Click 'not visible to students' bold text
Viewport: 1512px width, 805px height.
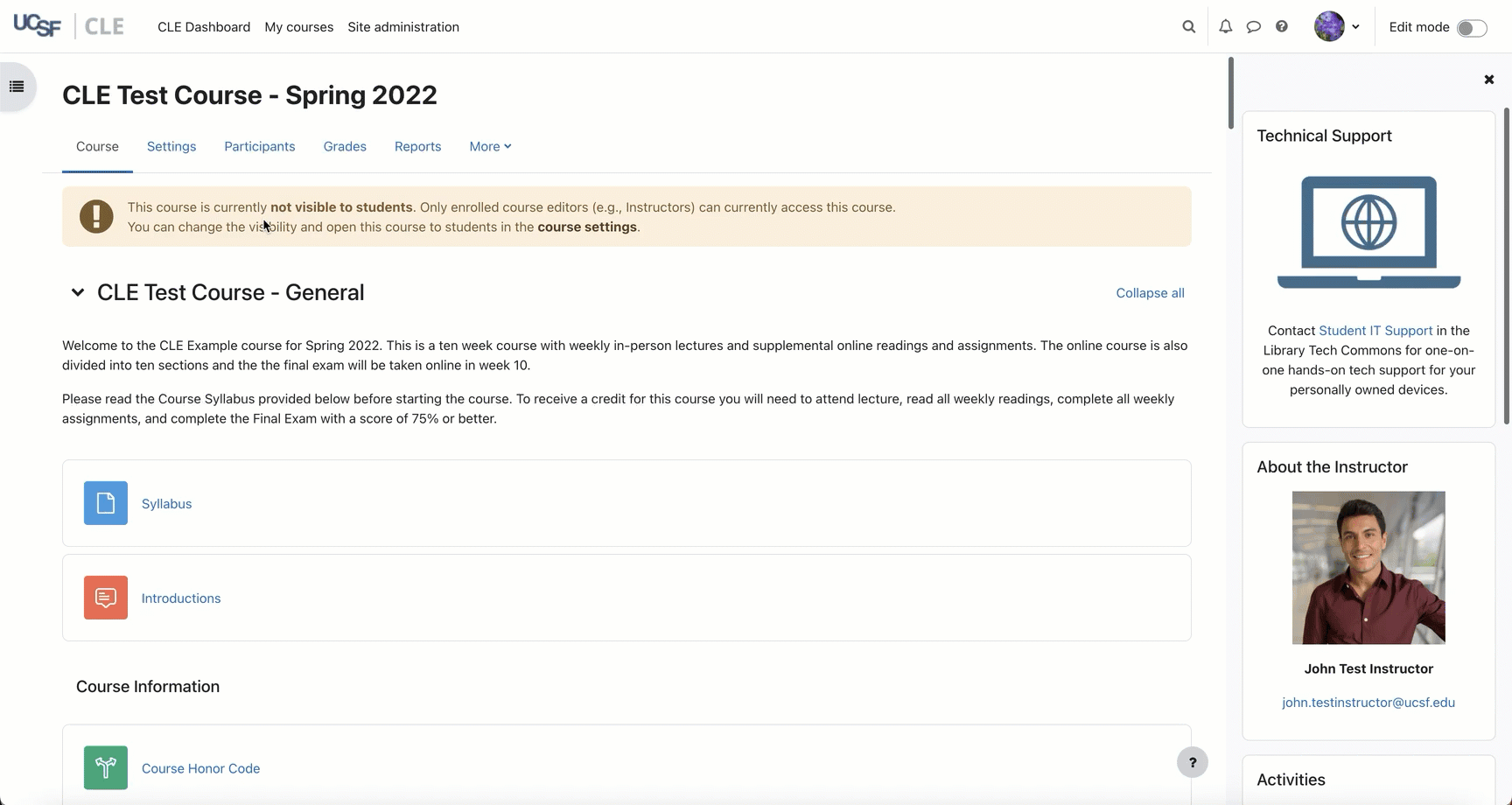tap(341, 207)
